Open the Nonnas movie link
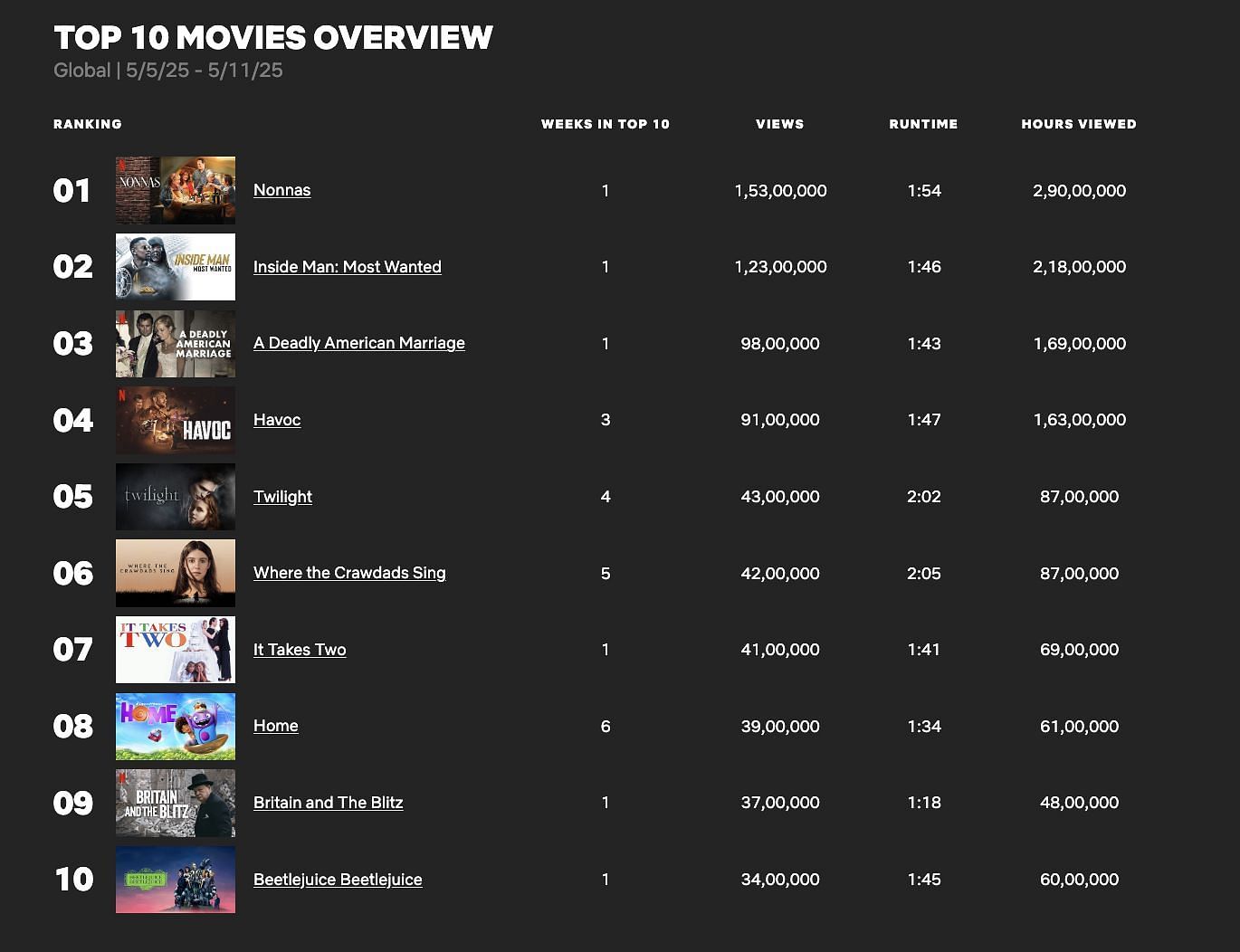The height and width of the screenshot is (952, 1240). pos(281,190)
